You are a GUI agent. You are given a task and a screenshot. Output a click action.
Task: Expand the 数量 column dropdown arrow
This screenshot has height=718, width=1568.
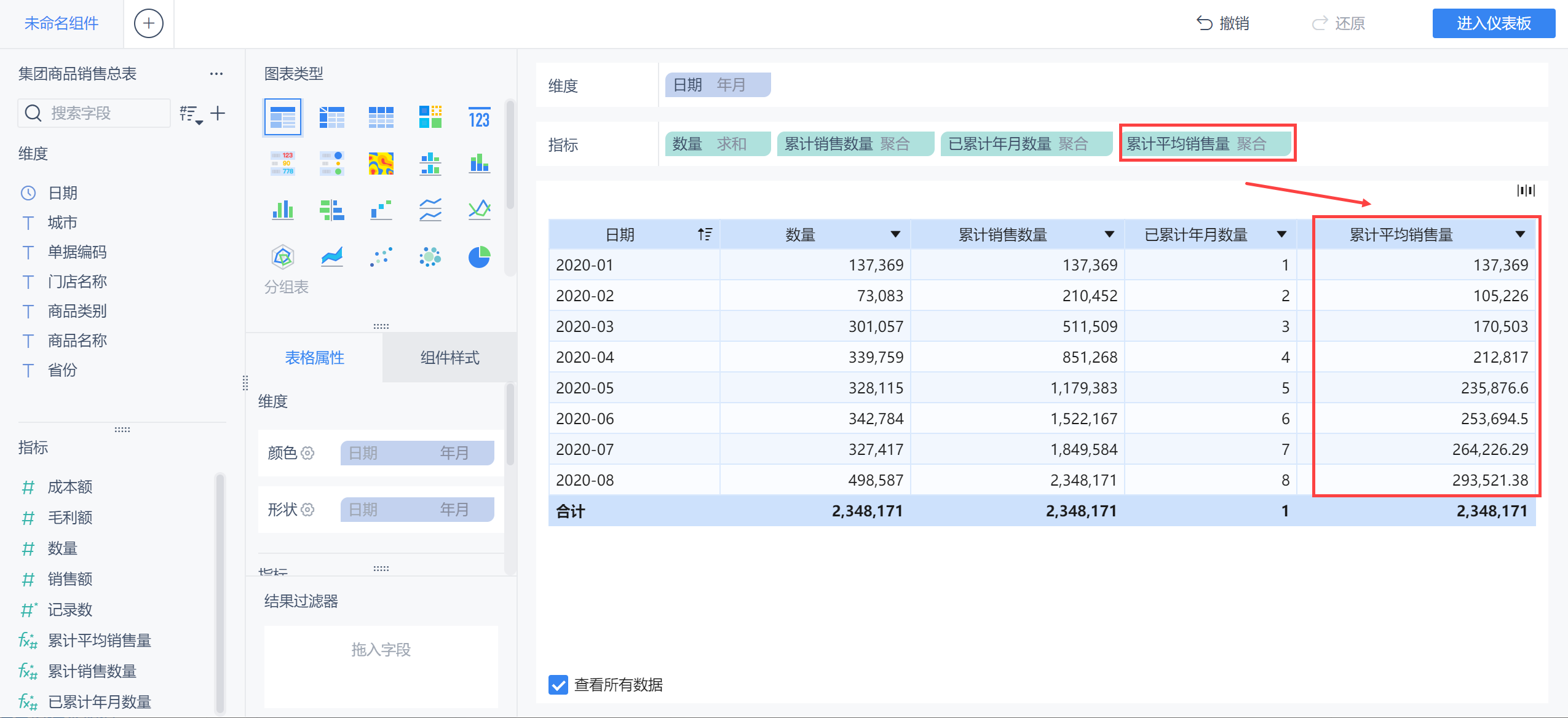pos(895,234)
